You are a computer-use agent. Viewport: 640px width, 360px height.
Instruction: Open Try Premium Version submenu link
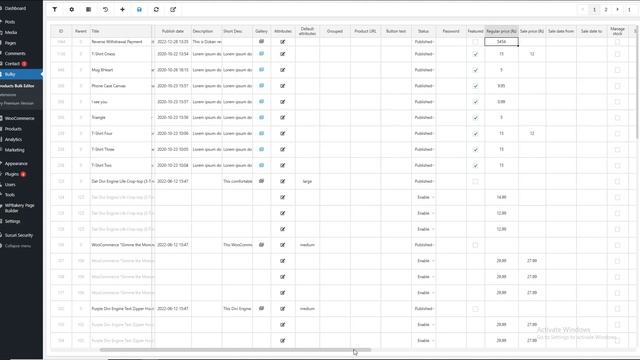(17, 103)
